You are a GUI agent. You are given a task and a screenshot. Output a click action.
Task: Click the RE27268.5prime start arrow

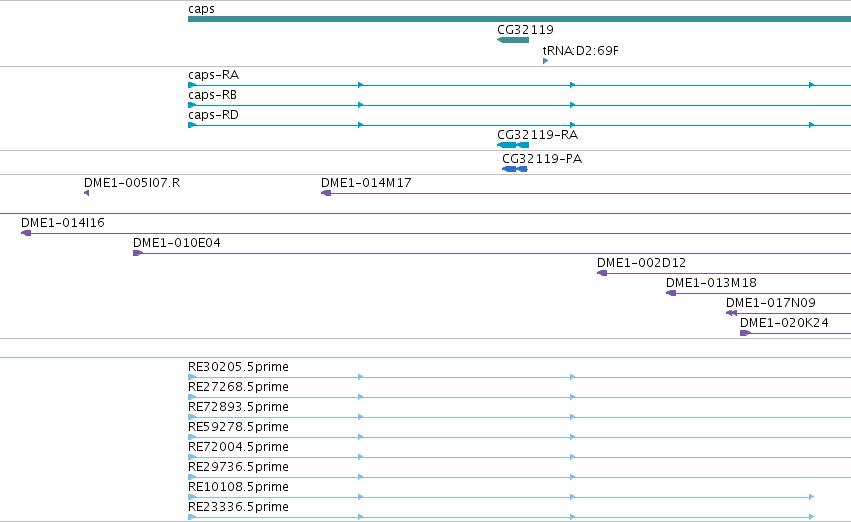[x=192, y=397]
